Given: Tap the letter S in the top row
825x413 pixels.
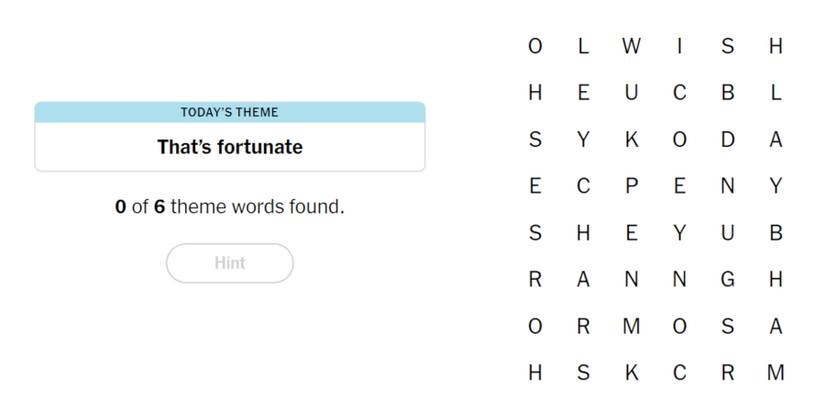Looking at the screenshot, I should click(728, 46).
